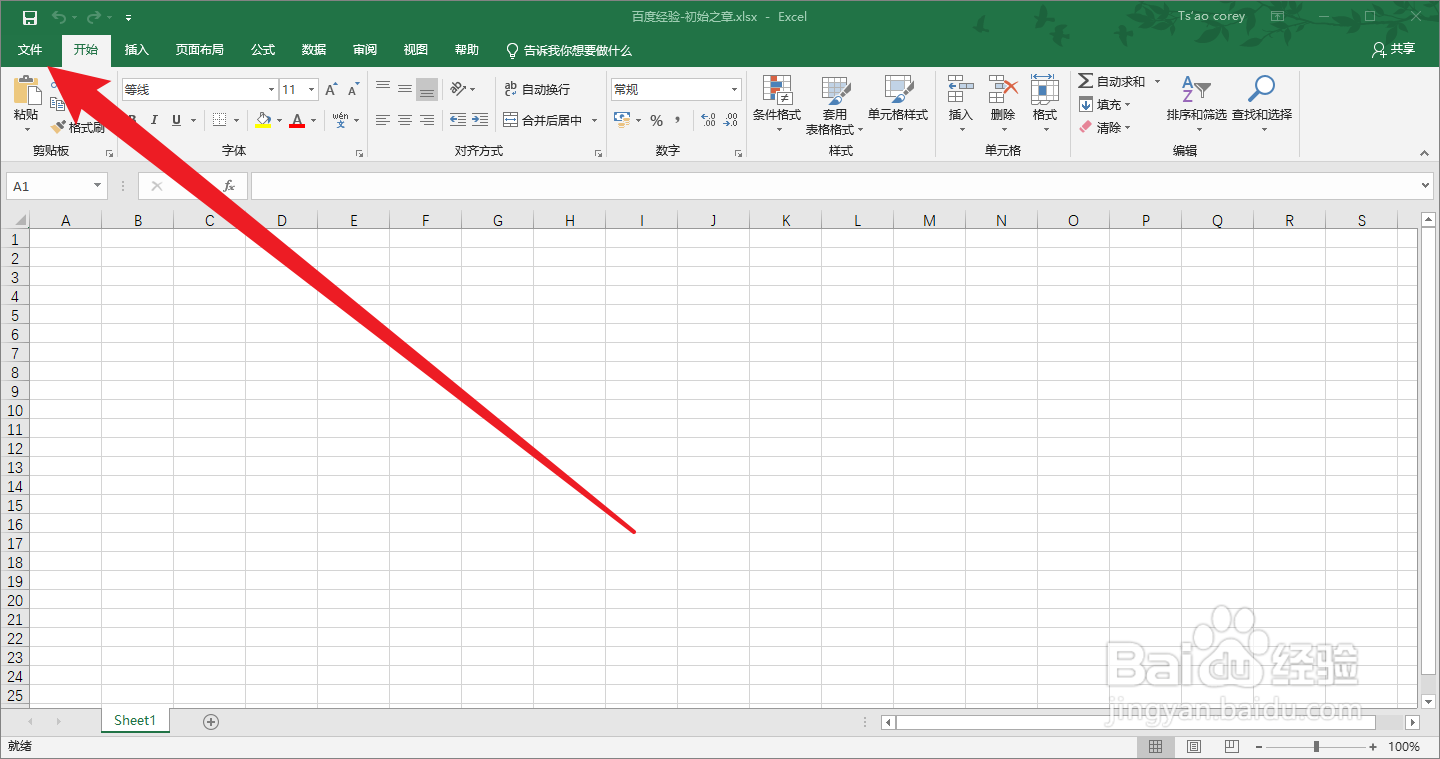1440x759 pixels.
Task: Open 条件格式 conditional formatting
Action: point(777,104)
